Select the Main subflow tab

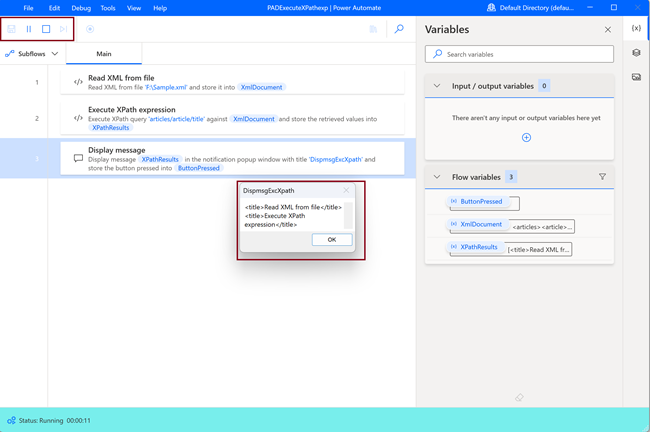coord(104,54)
